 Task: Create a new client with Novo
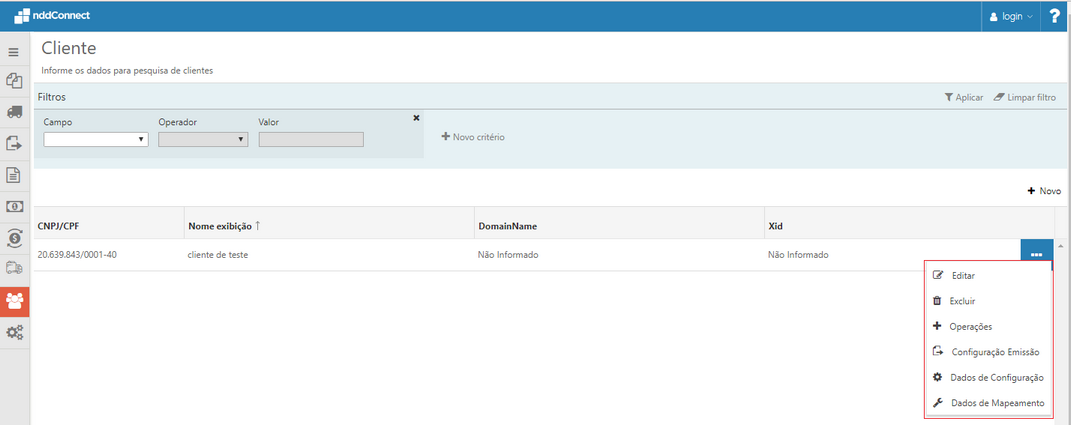(1044, 191)
